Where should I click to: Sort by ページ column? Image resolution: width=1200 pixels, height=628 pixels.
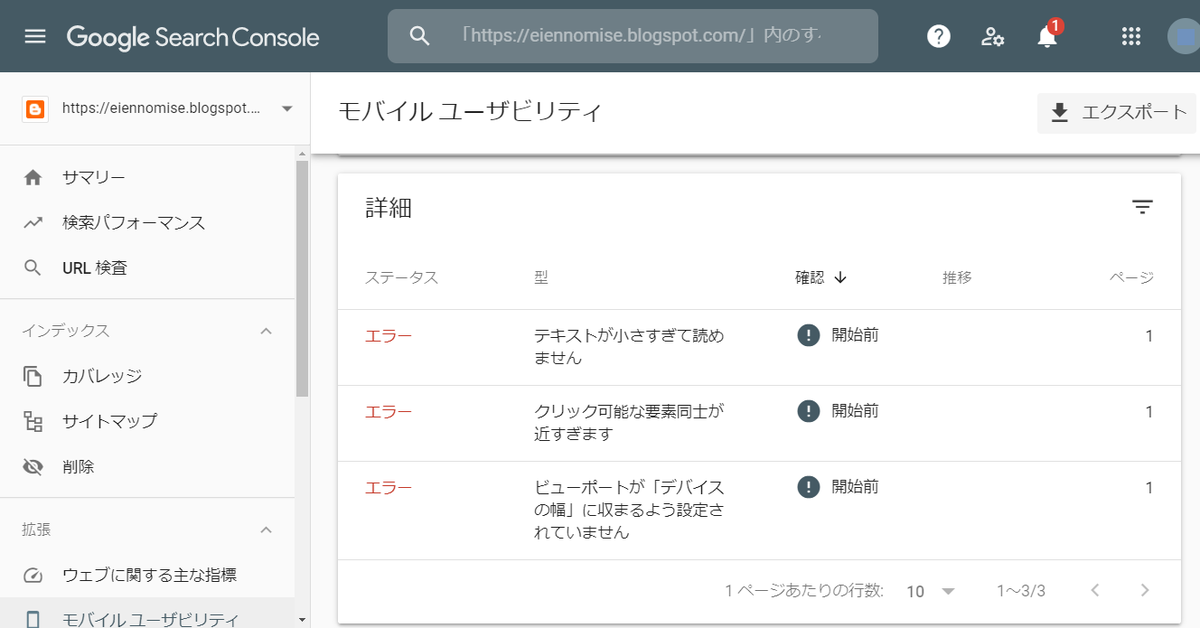[x=1132, y=277]
